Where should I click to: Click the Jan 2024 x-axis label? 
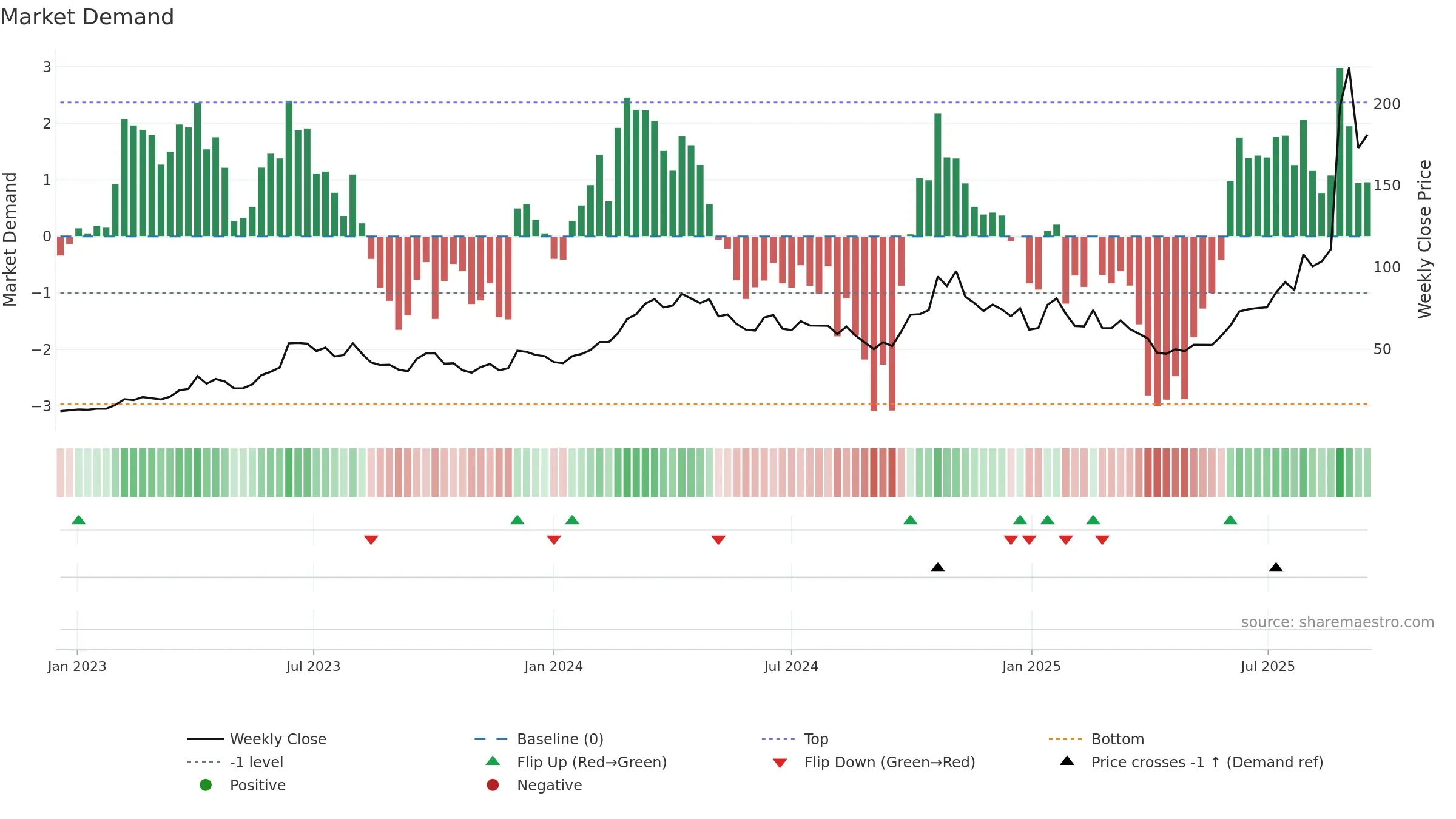click(x=553, y=666)
